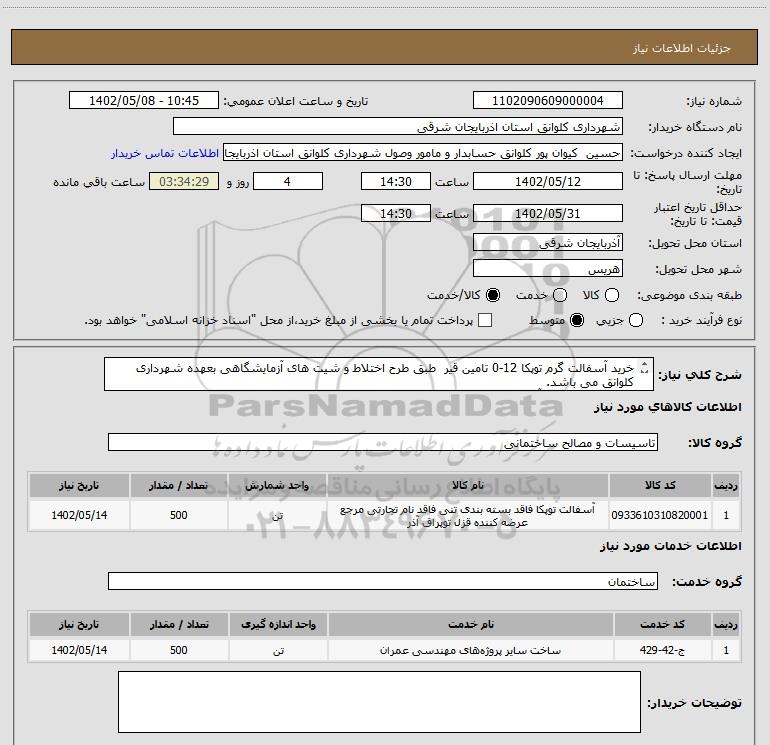Click the service table quantity 500 cell
The height and width of the screenshot is (745, 770).
[x=179, y=650]
